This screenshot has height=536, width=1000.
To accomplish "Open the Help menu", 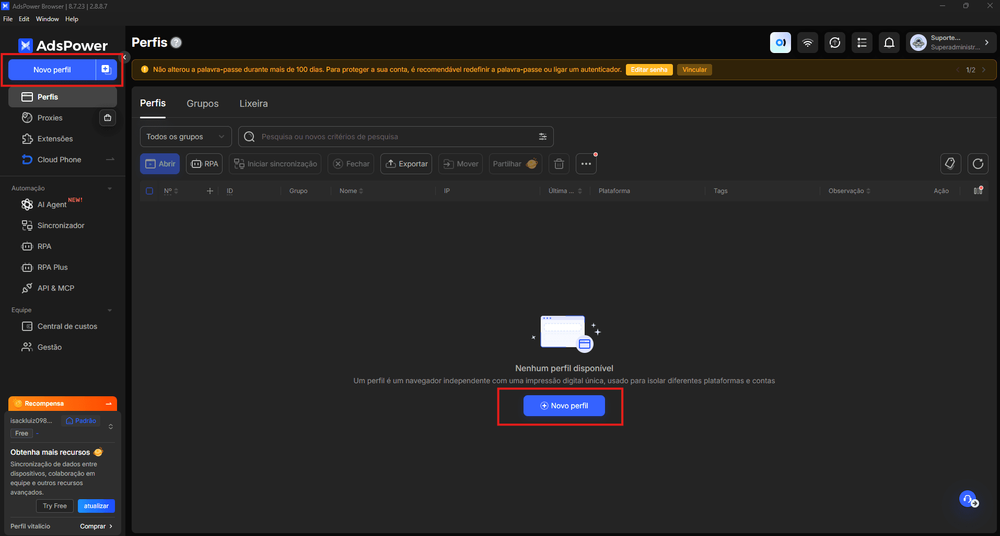I will point(71,19).
